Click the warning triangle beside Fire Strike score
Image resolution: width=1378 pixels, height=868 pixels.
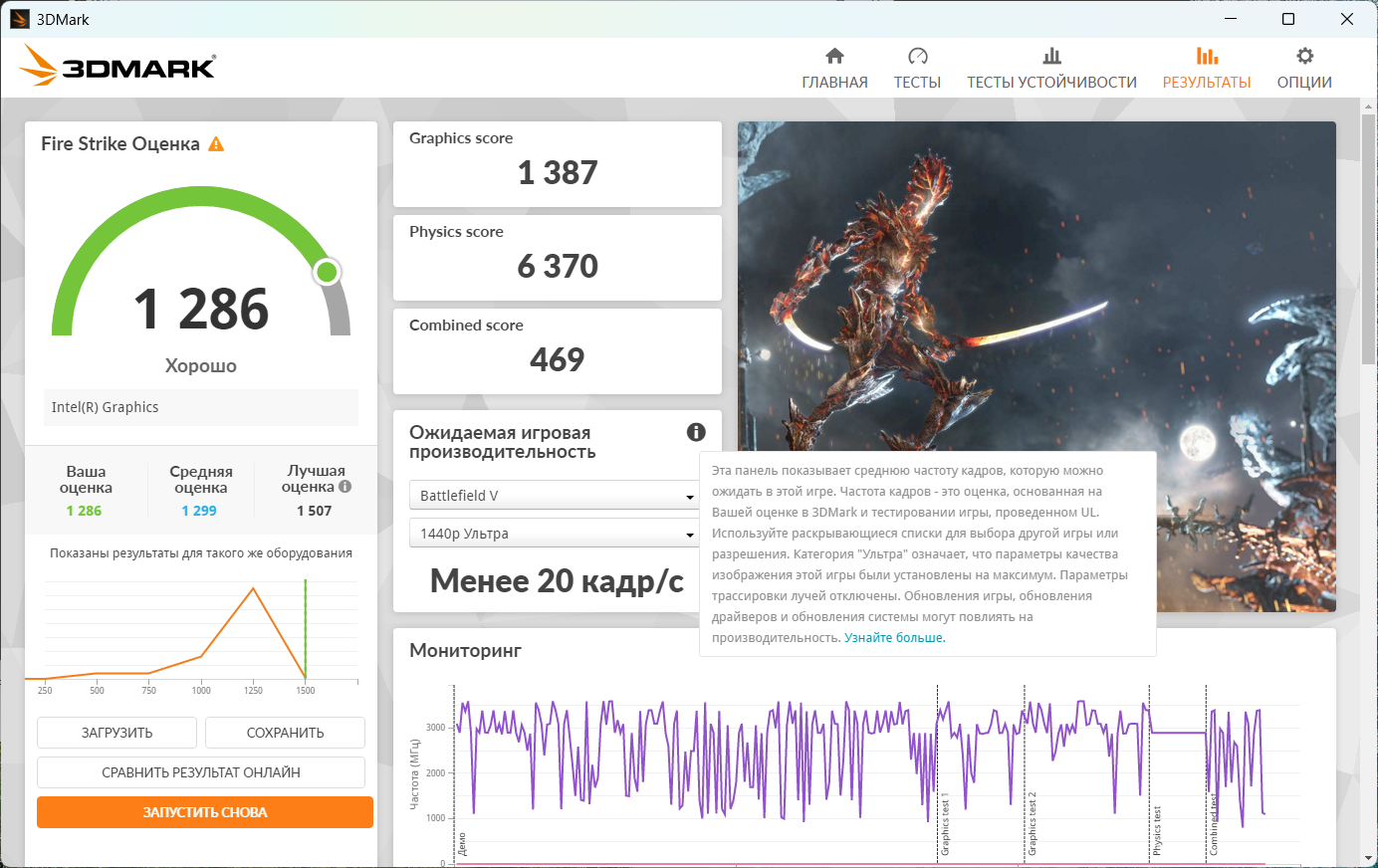pyautogui.click(x=216, y=144)
